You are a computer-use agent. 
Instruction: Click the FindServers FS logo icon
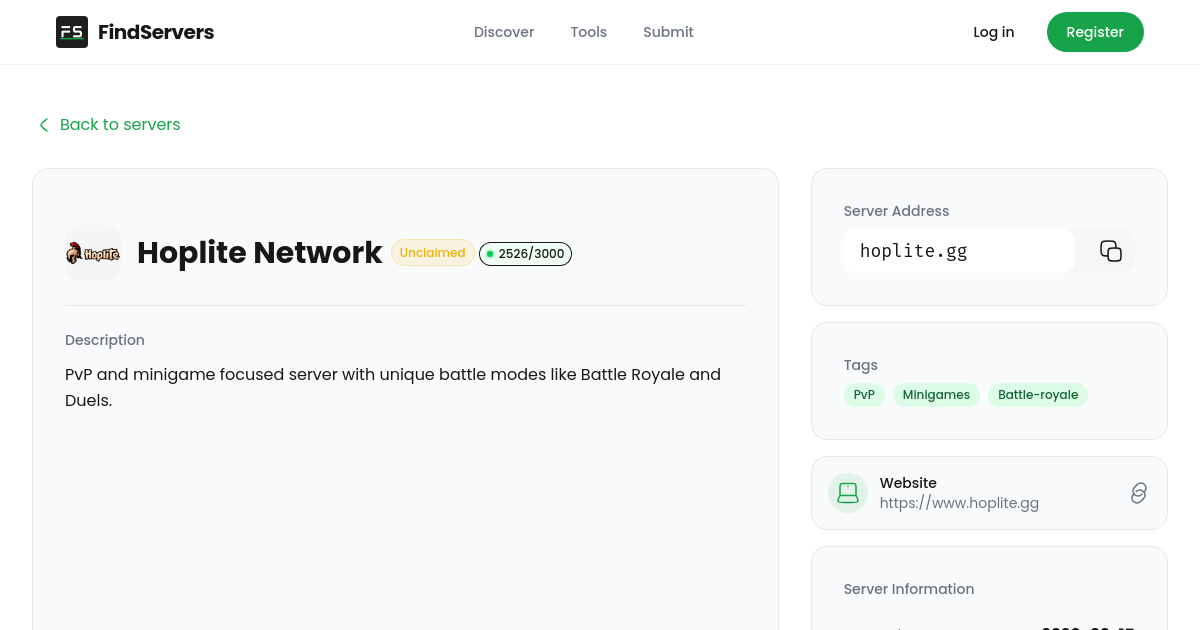pyautogui.click(x=72, y=32)
